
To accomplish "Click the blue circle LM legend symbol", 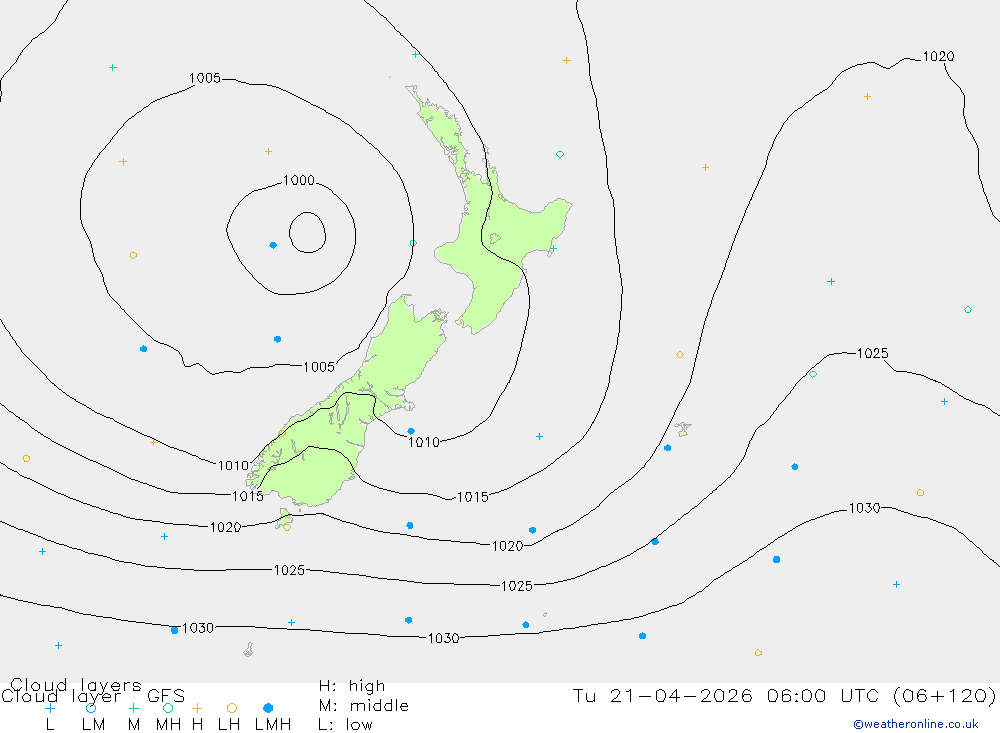I will pyautogui.click(x=91, y=708).
